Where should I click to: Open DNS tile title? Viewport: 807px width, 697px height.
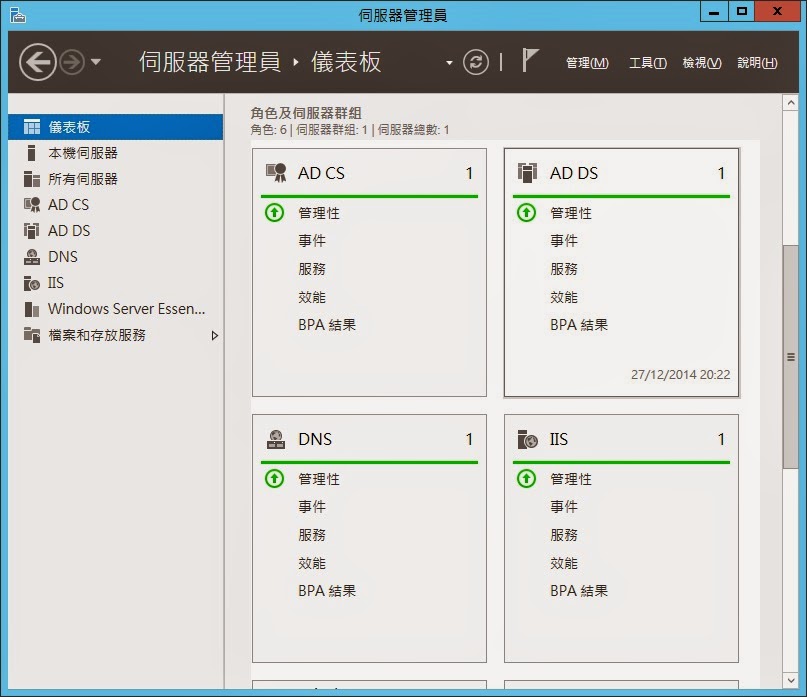tap(315, 439)
